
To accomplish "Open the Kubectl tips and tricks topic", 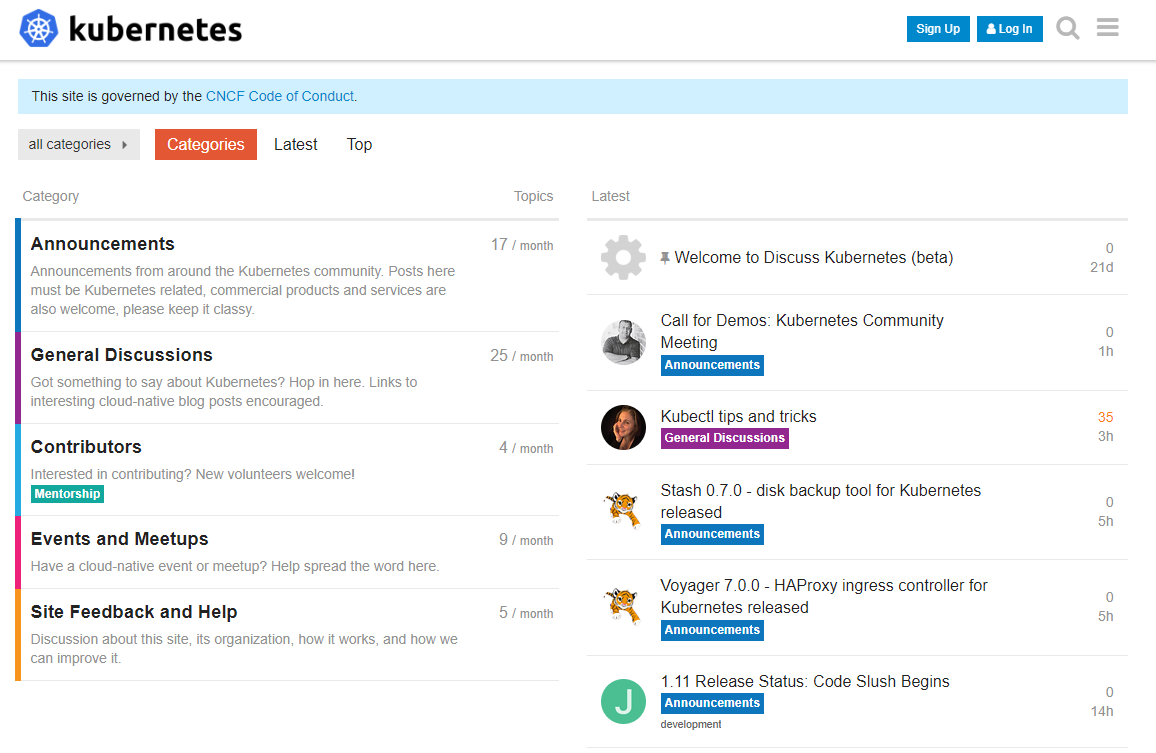I will 738,416.
